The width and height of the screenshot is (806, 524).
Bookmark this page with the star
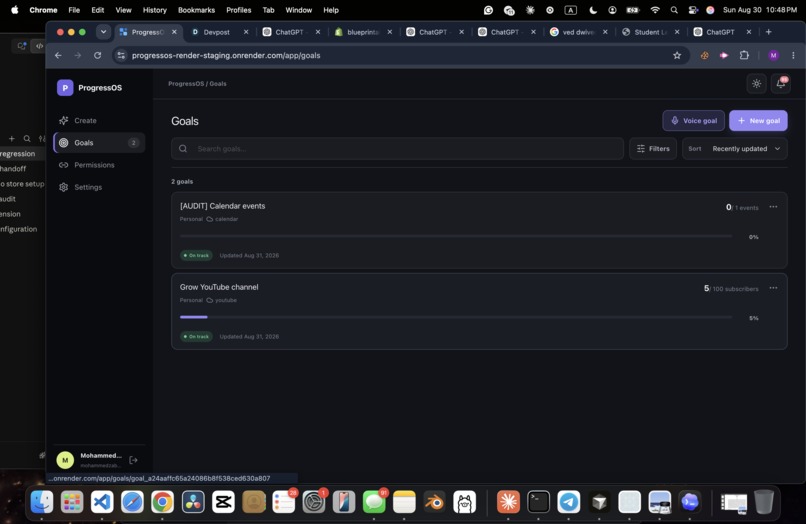tap(677, 55)
